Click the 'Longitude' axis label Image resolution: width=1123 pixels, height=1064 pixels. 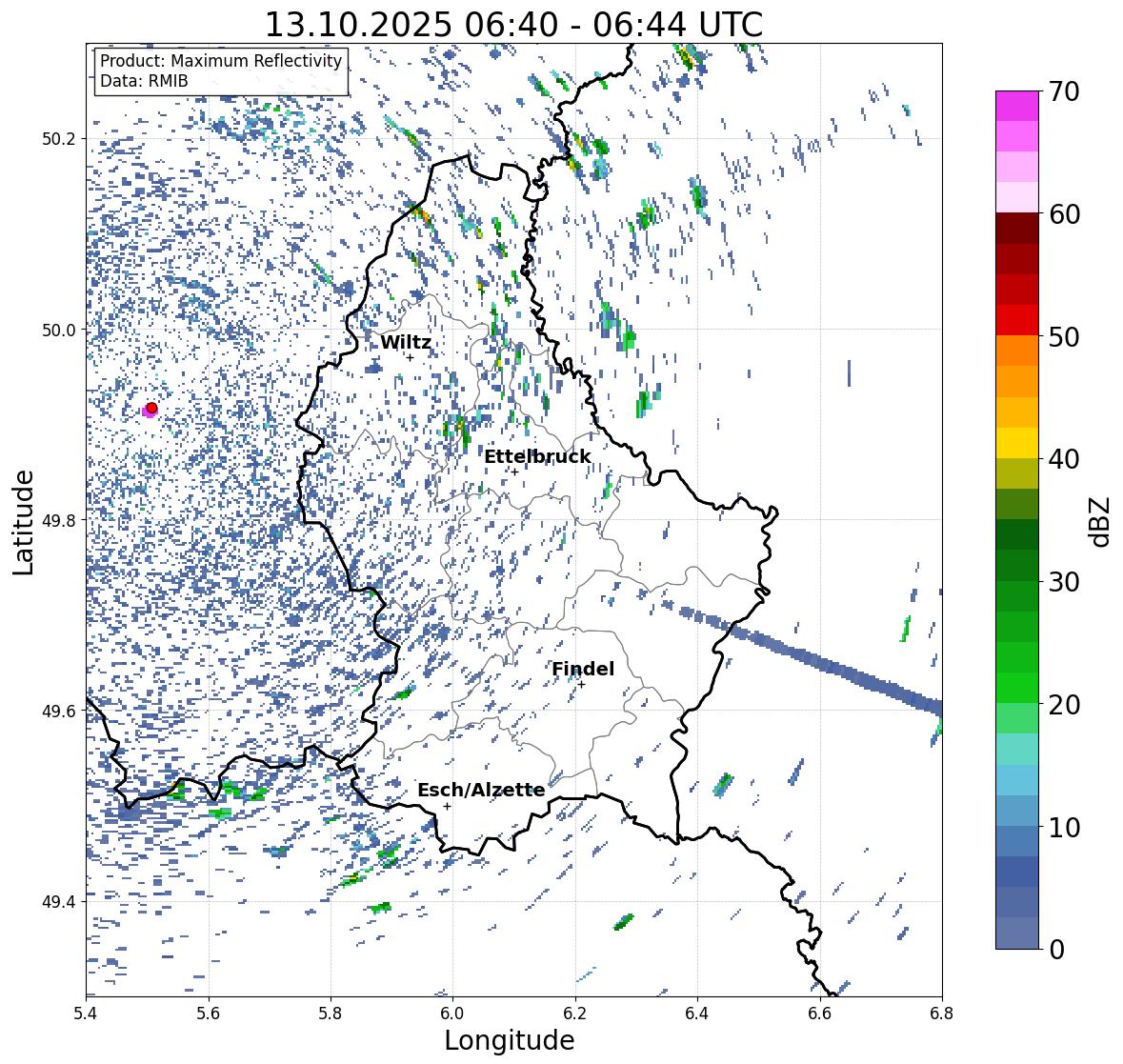(510, 1040)
